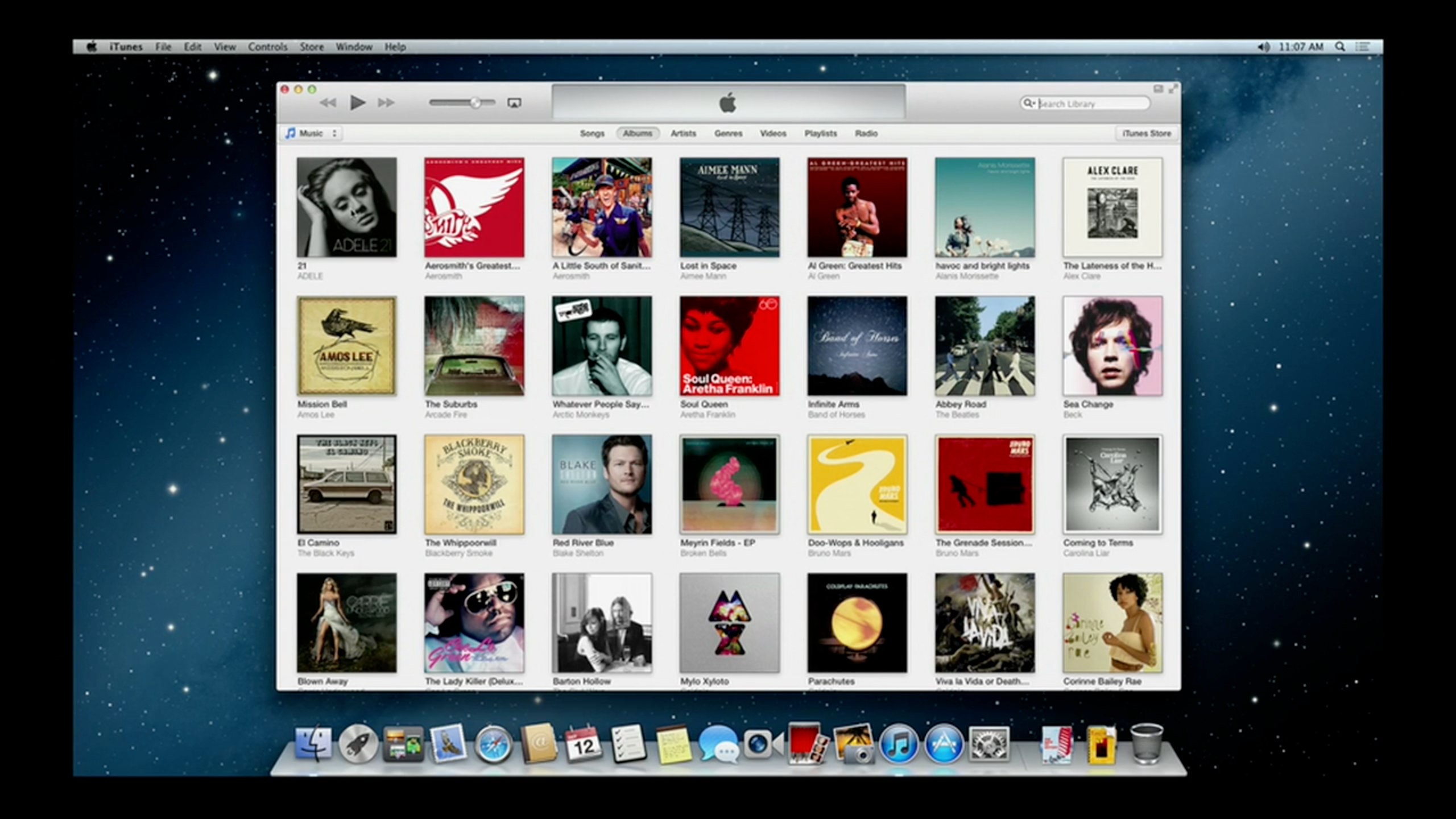
Task: Switch to the Artists view
Action: pos(683,133)
